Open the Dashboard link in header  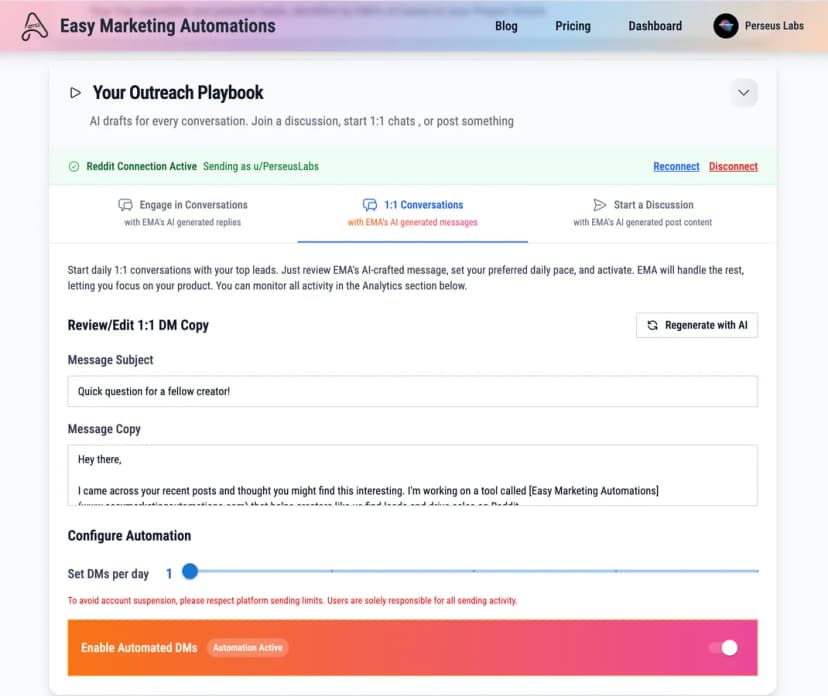coord(655,26)
